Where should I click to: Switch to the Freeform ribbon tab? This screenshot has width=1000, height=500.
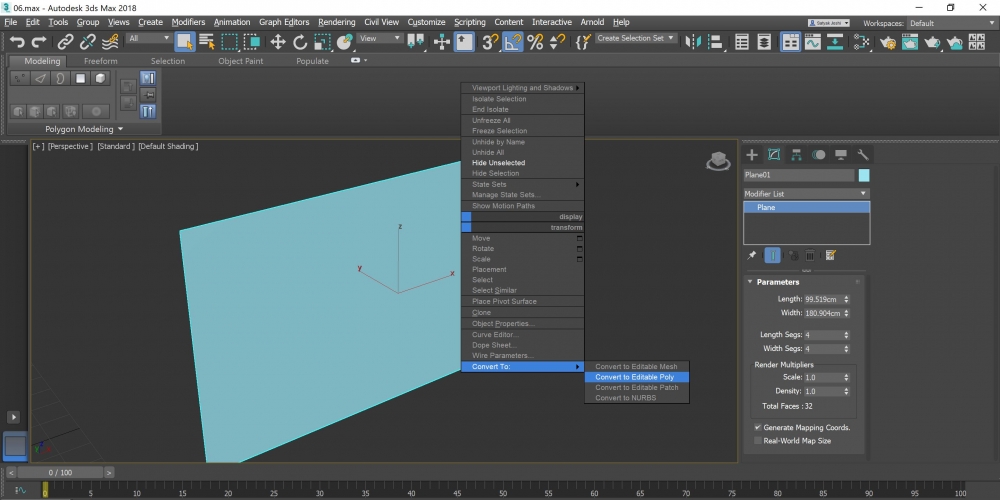pos(100,61)
